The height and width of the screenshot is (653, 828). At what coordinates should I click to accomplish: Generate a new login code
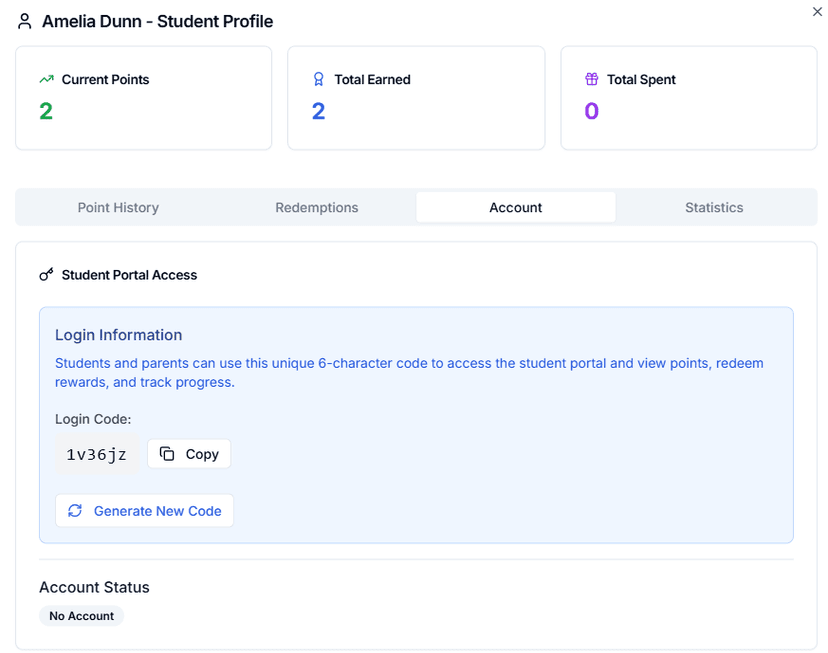click(144, 510)
